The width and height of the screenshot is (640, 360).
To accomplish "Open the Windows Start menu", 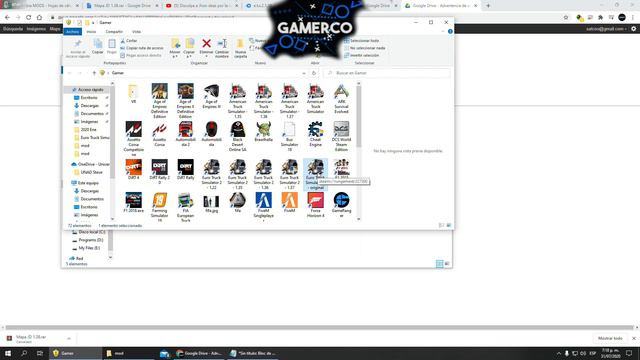I will [8, 353].
